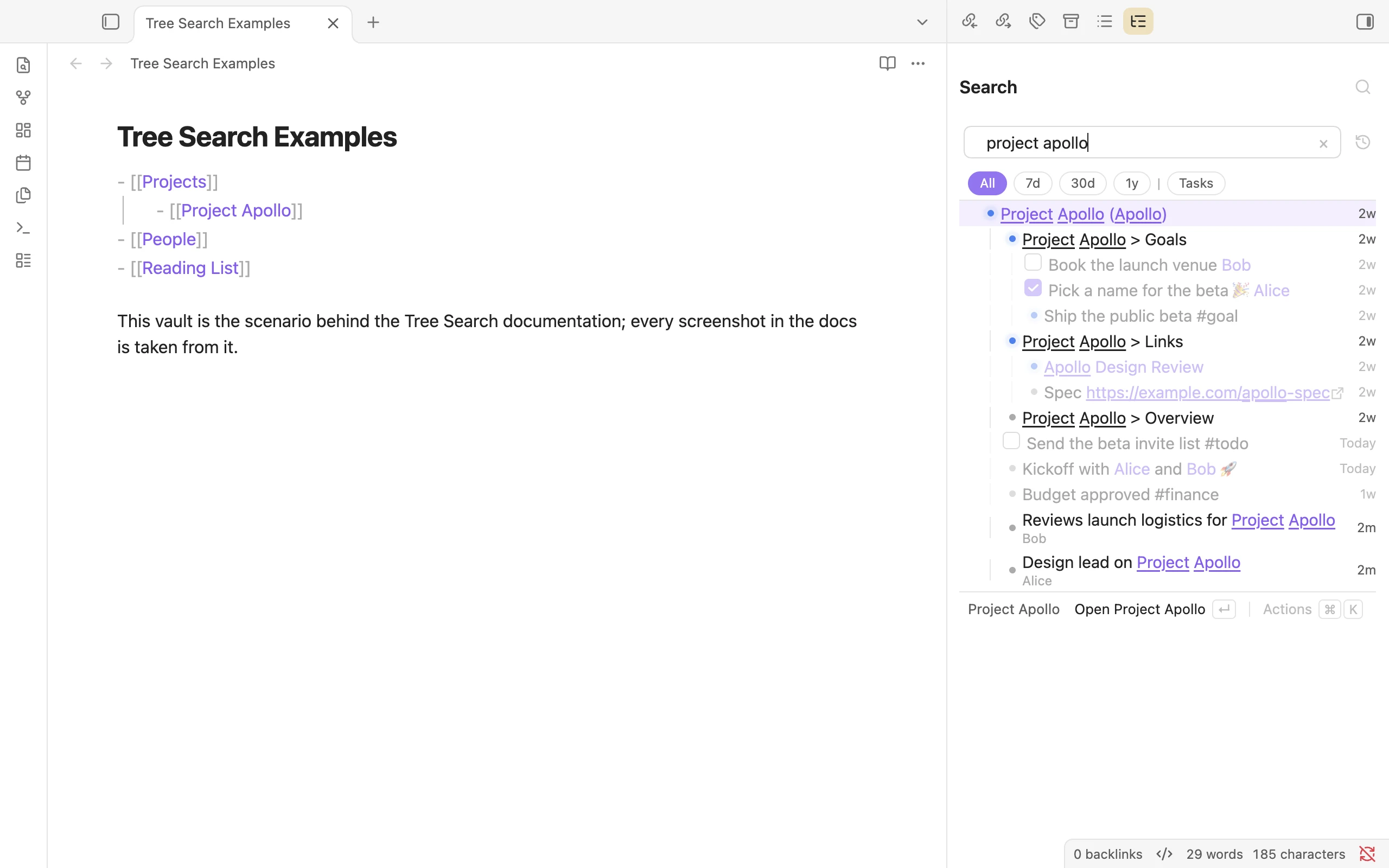Open today's daily note calendar icon
The height and width of the screenshot is (868, 1389).
pos(23,163)
